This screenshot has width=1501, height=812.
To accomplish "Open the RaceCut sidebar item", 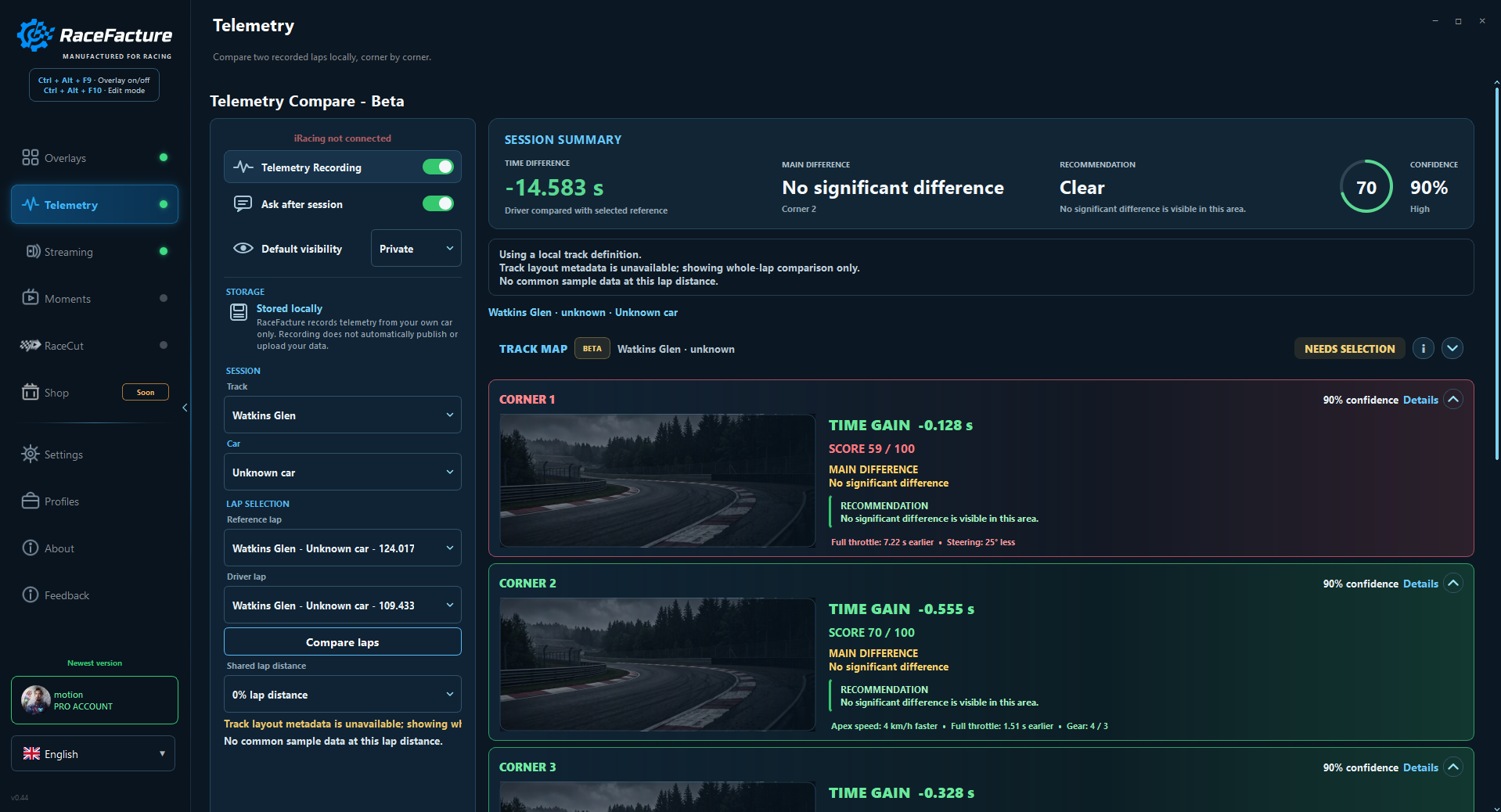I will (95, 345).
